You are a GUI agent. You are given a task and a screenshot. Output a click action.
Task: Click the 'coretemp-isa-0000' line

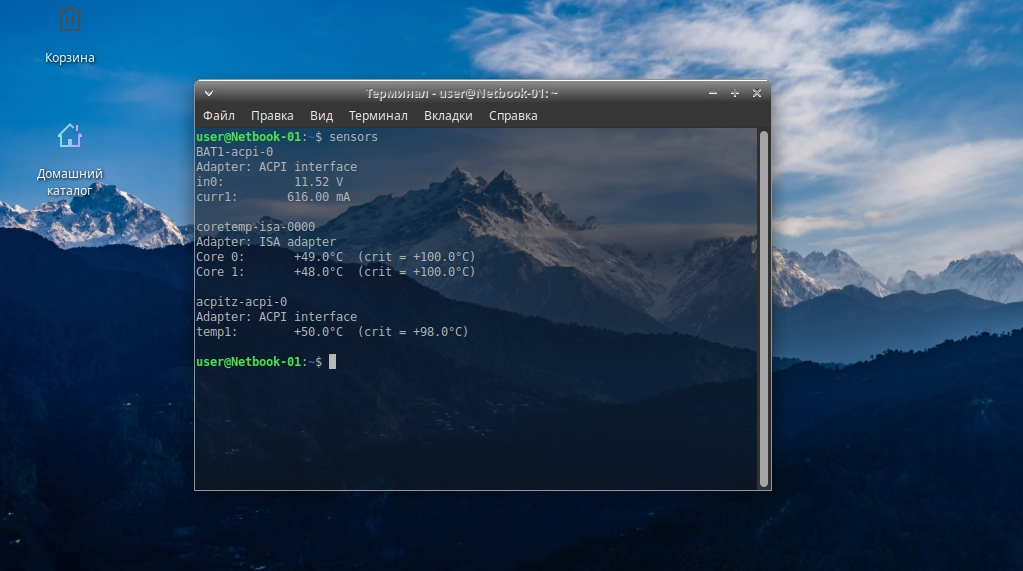tap(255, 226)
